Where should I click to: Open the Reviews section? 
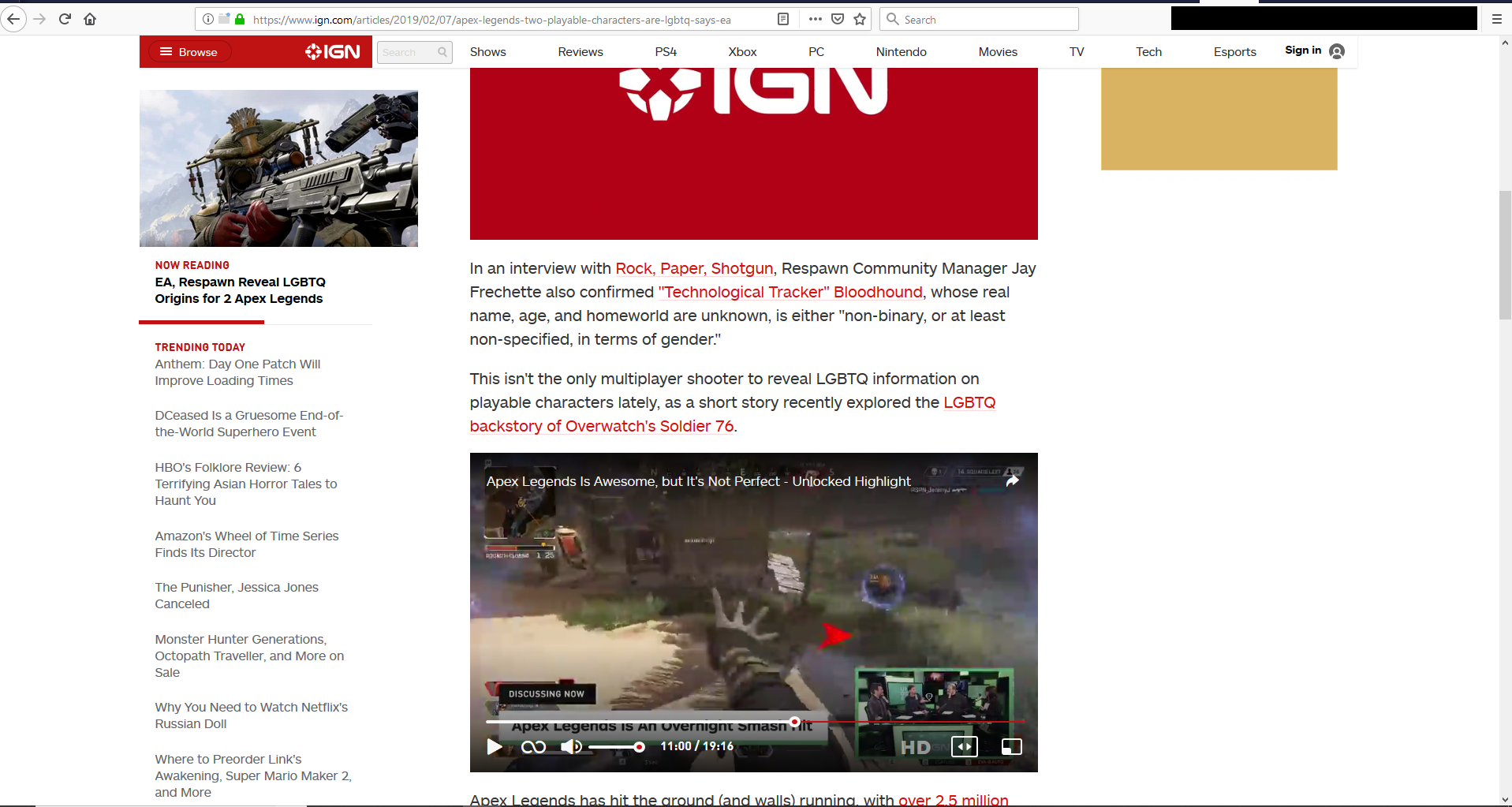pyautogui.click(x=581, y=52)
